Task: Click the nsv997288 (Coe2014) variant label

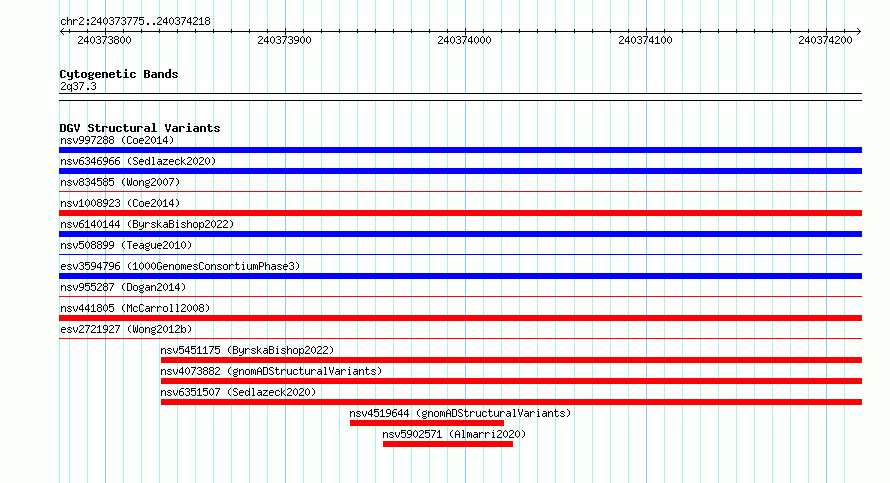Action: pos(117,140)
